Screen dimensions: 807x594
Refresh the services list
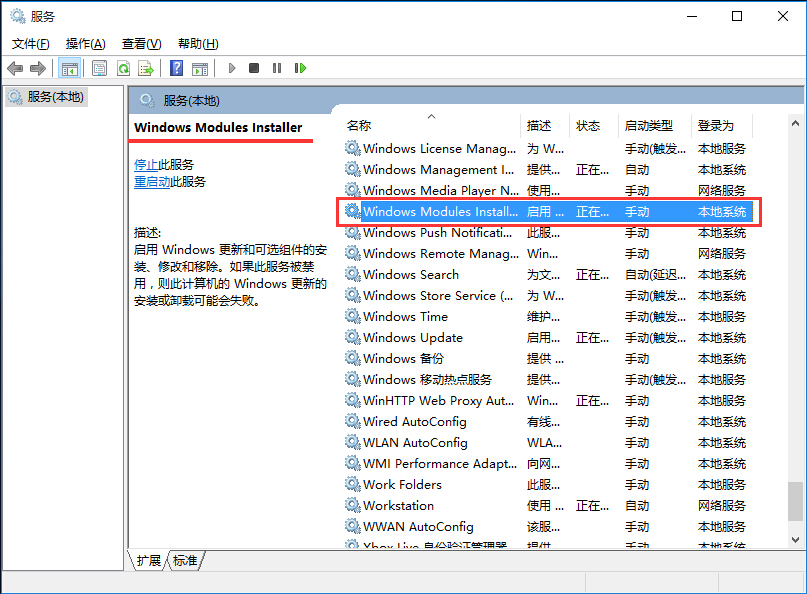coord(122,67)
